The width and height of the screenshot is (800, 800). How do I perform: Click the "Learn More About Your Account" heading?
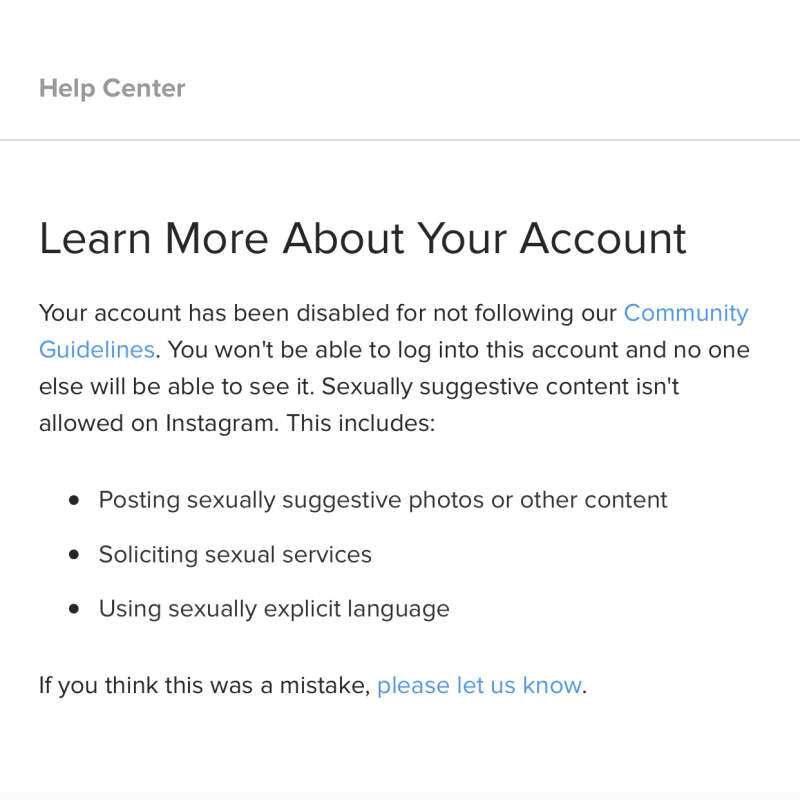[362, 239]
